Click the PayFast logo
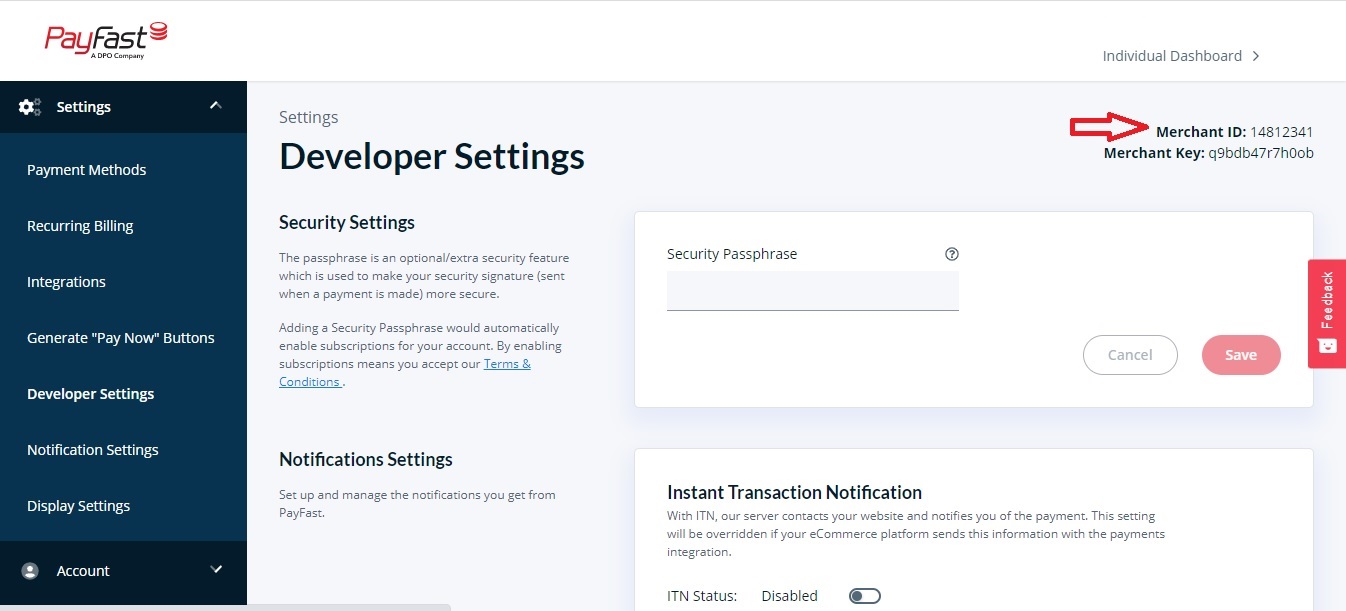 point(106,41)
